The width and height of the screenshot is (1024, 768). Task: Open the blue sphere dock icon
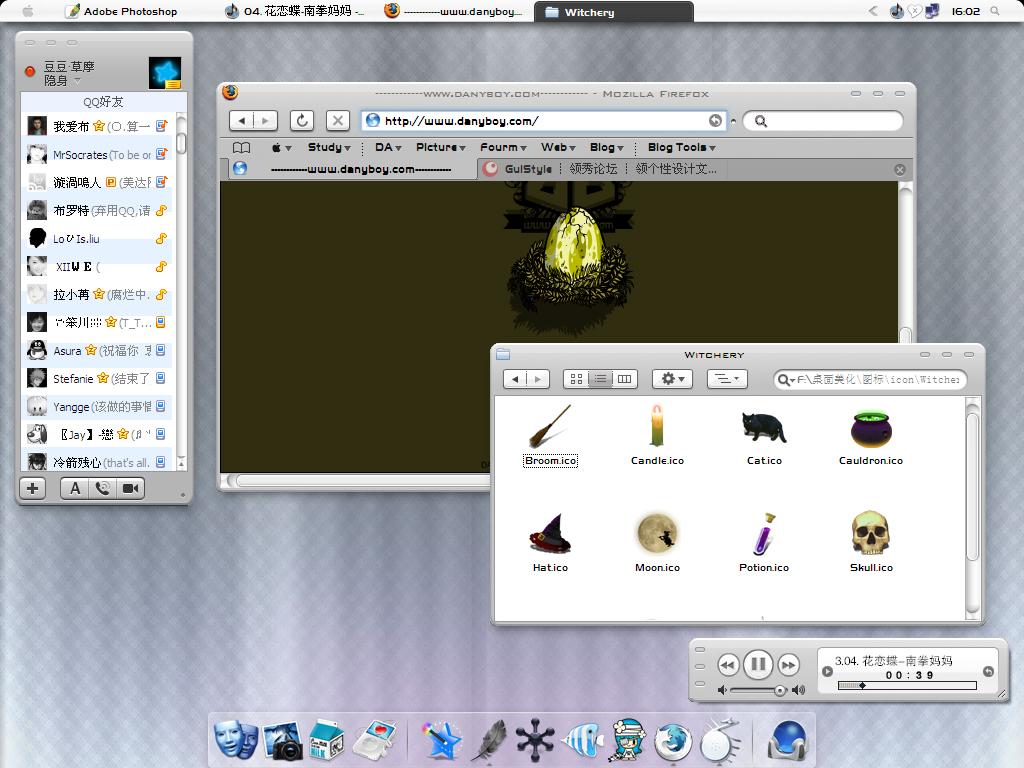click(x=788, y=741)
